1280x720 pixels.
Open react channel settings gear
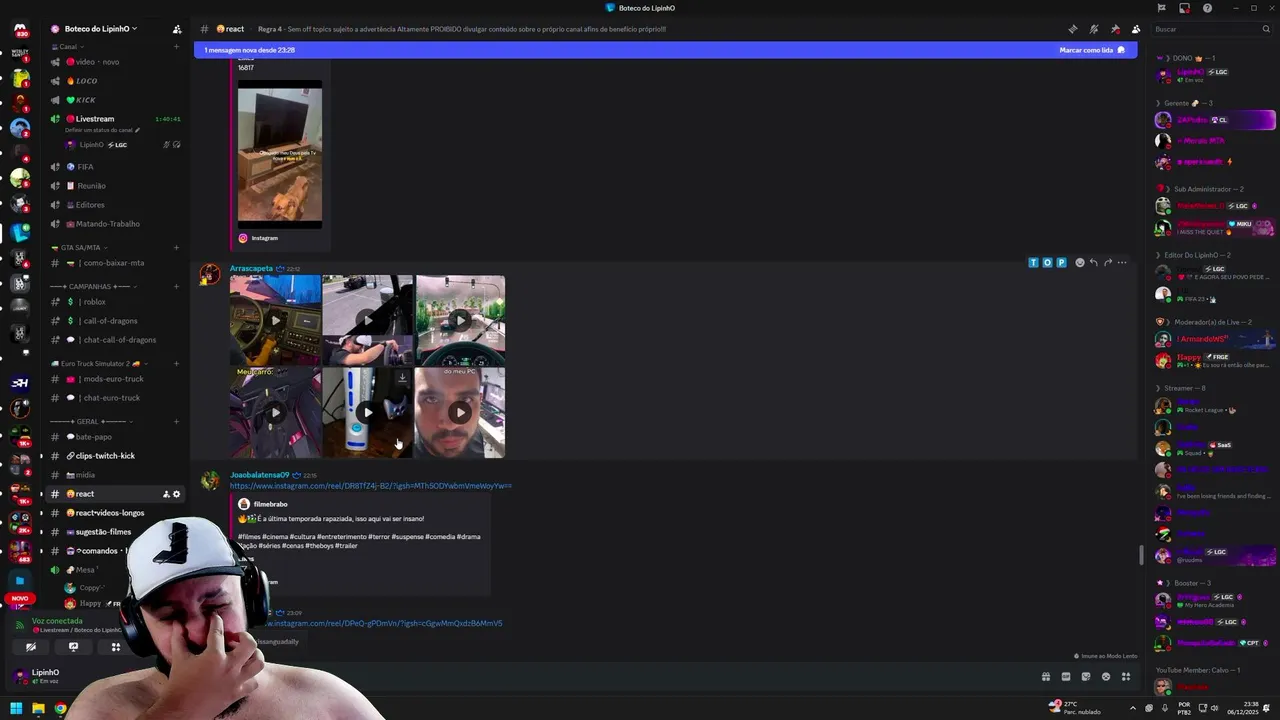[x=177, y=494]
